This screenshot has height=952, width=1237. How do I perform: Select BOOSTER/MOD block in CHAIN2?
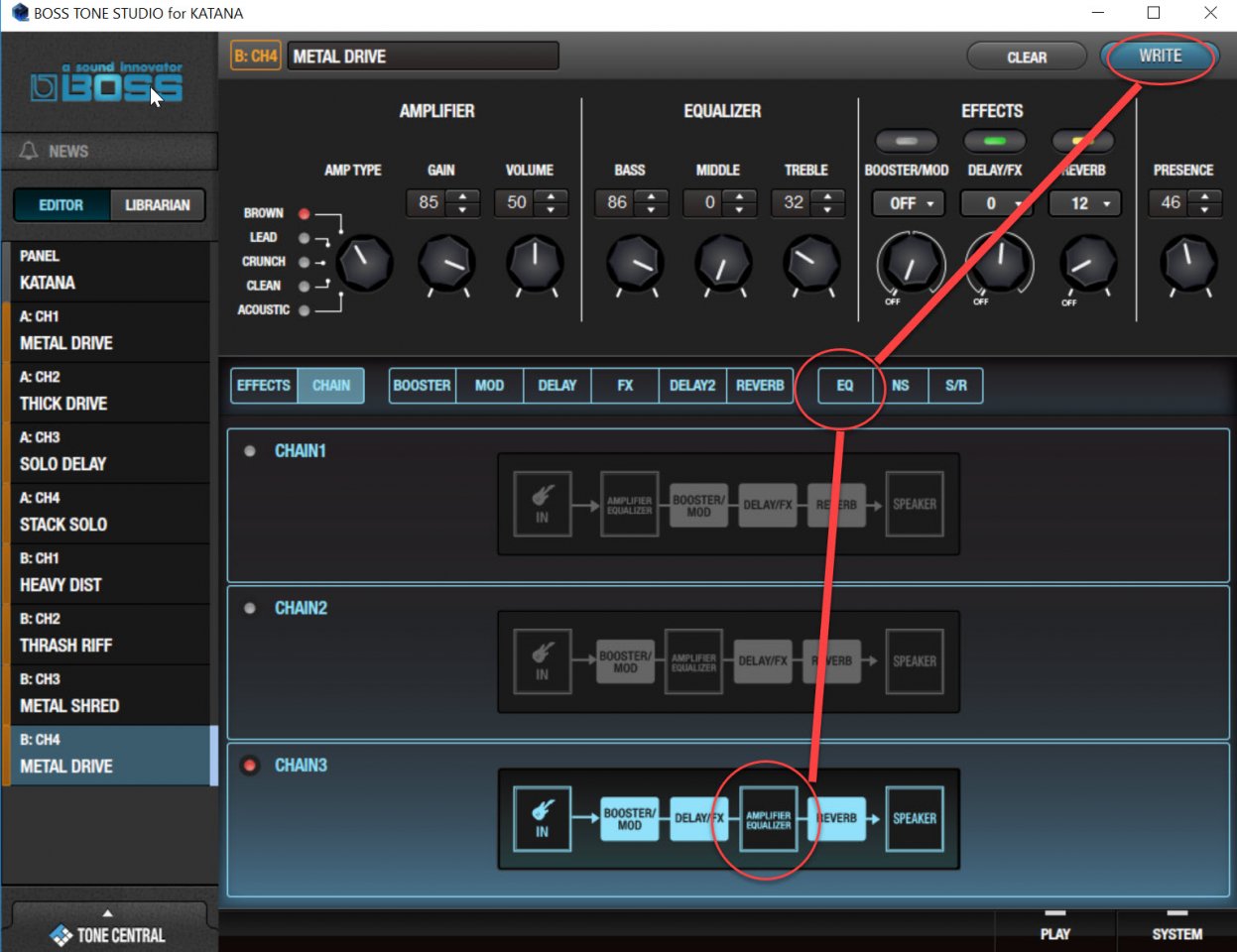(x=625, y=661)
